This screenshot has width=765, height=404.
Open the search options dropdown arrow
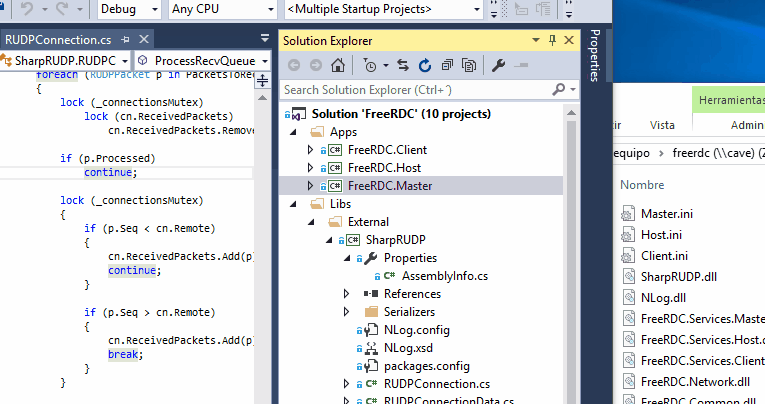tap(573, 90)
